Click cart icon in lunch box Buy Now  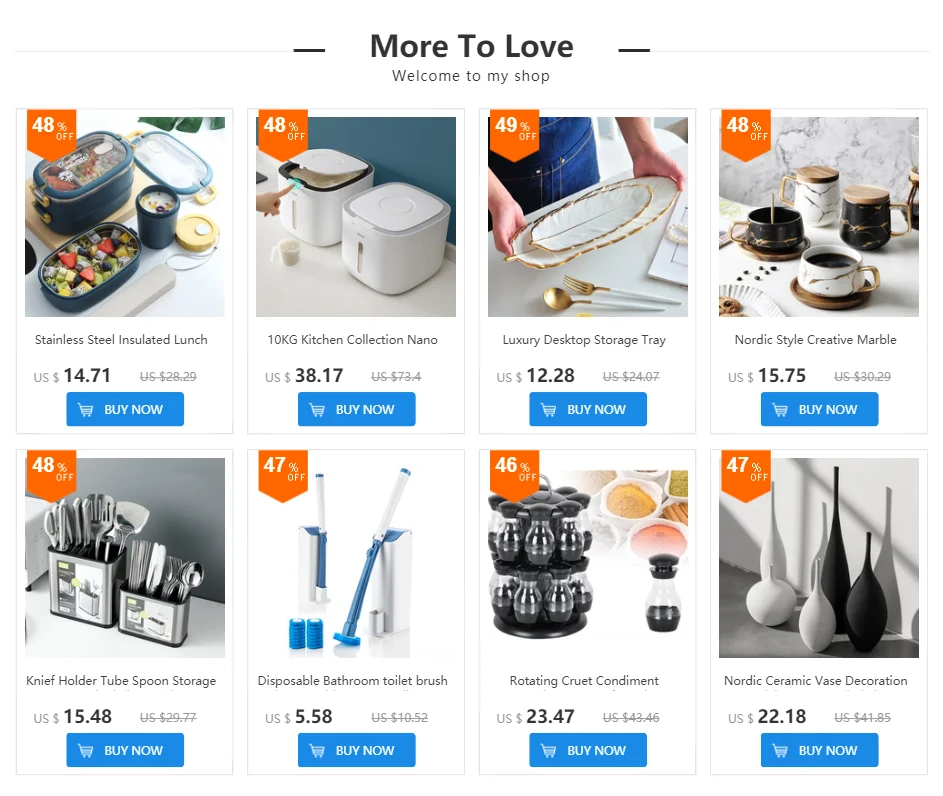click(x=86, y=410)
